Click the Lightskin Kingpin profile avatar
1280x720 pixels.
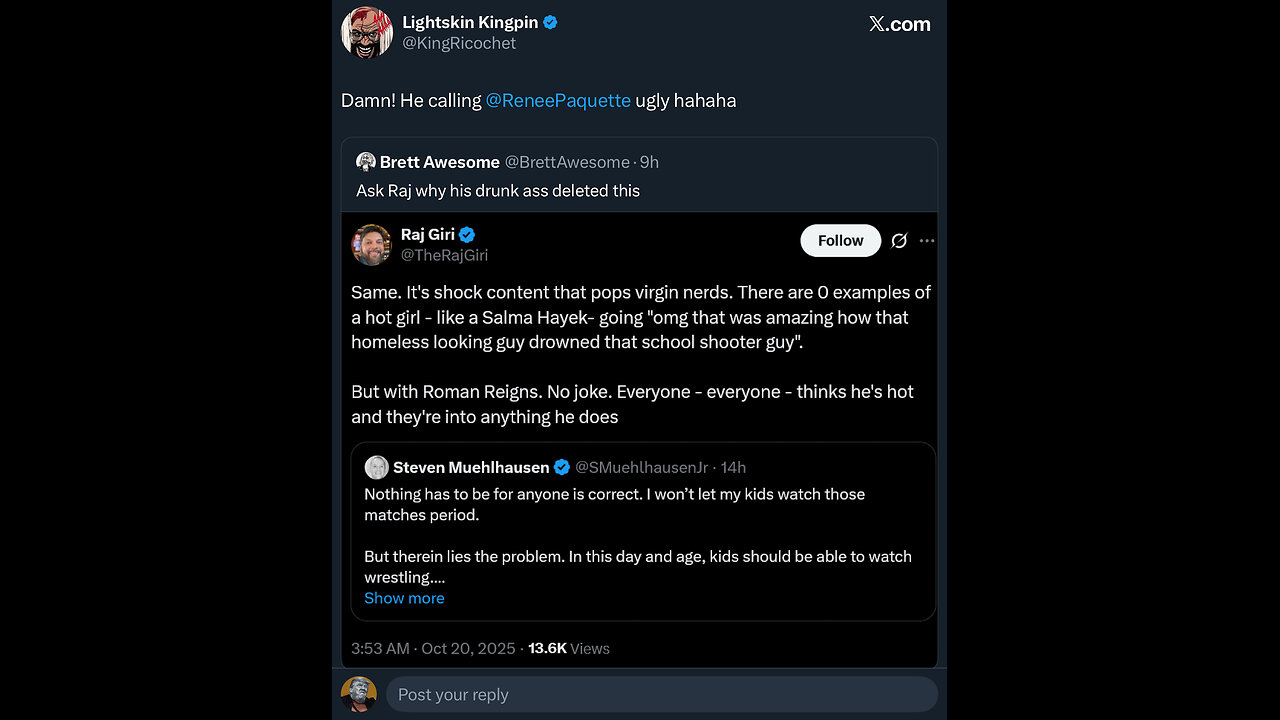coord(367,32)
